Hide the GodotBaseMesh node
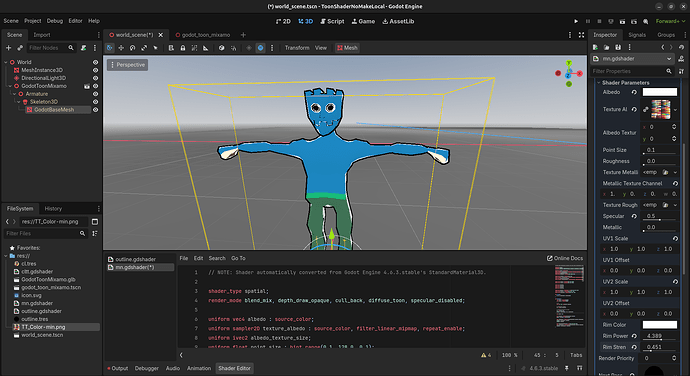This screenshot has width=690, height=376. (95, 110)
